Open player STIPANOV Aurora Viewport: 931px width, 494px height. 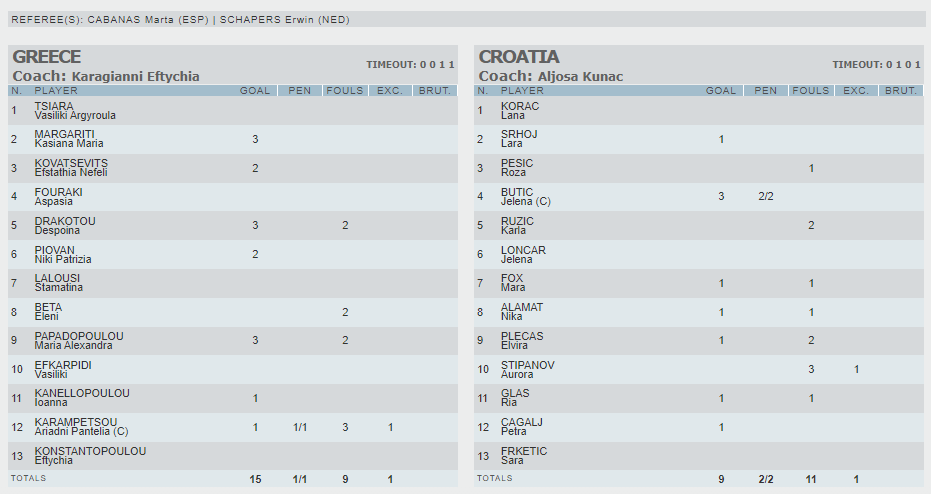point(527,369)
